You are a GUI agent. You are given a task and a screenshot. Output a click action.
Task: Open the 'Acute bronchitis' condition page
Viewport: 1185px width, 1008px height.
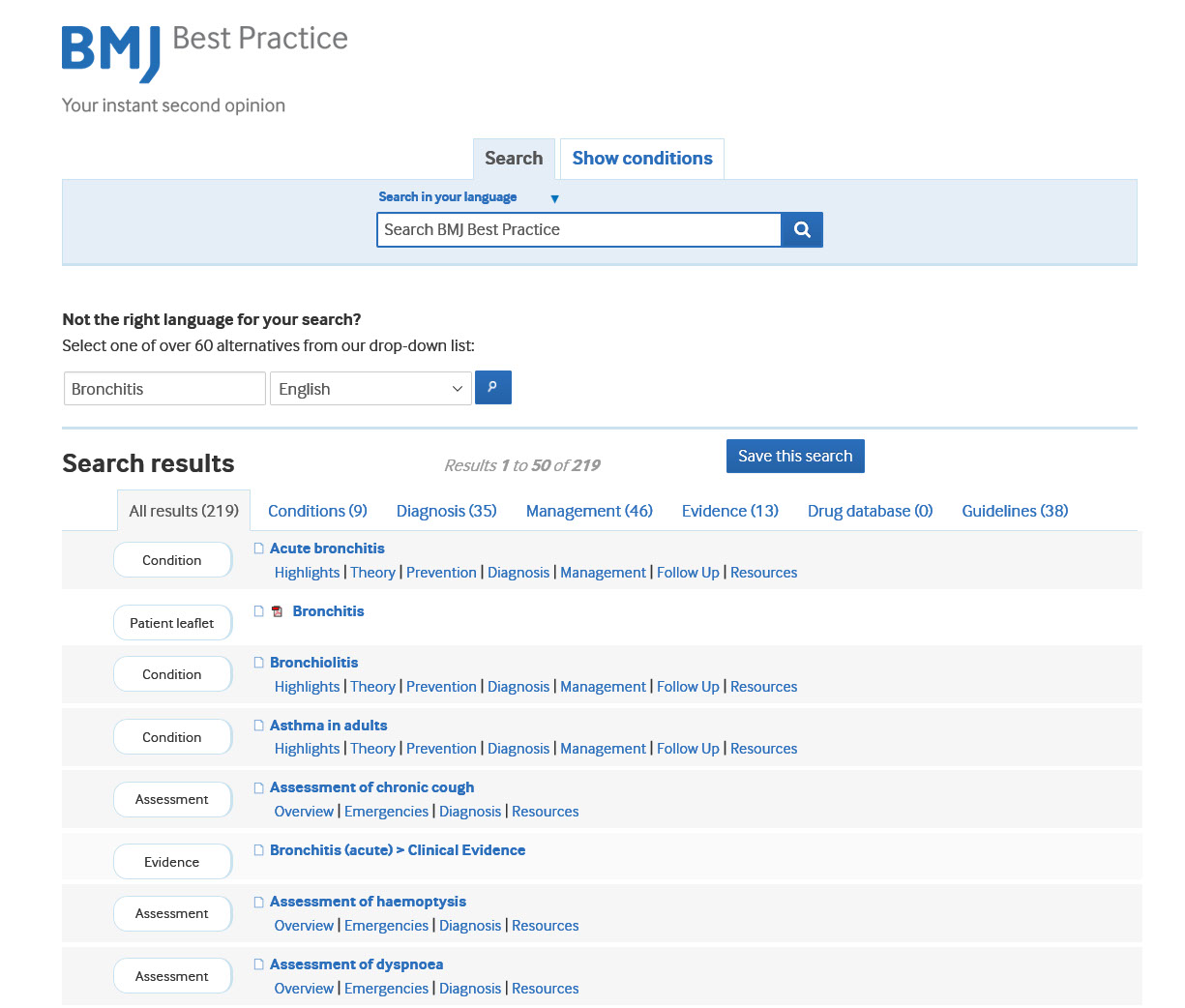327,548
